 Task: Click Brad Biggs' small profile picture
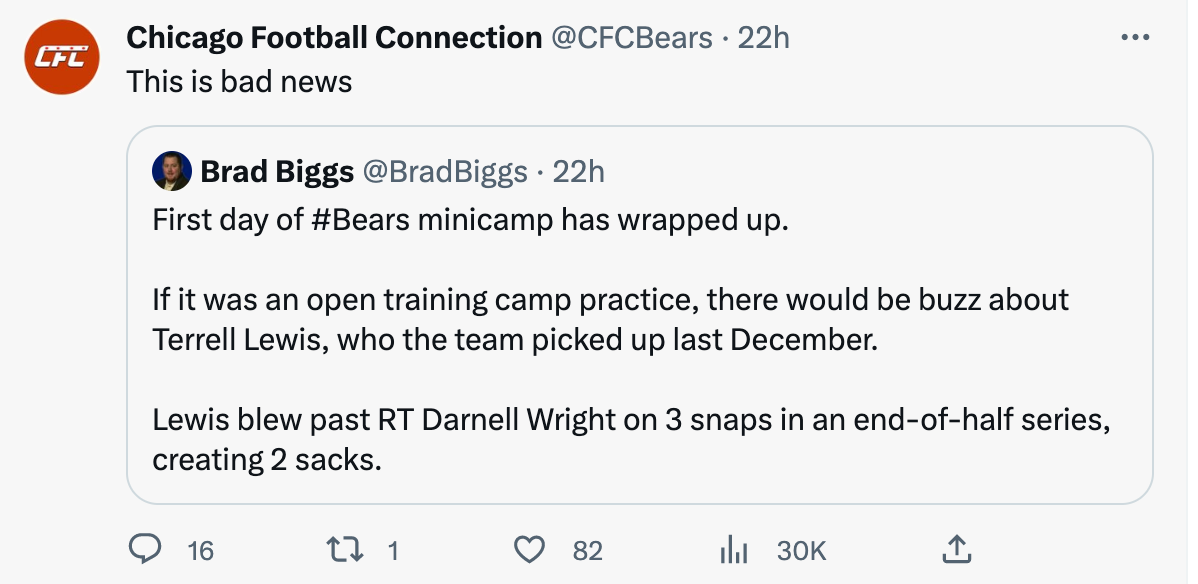coord(171,171)
